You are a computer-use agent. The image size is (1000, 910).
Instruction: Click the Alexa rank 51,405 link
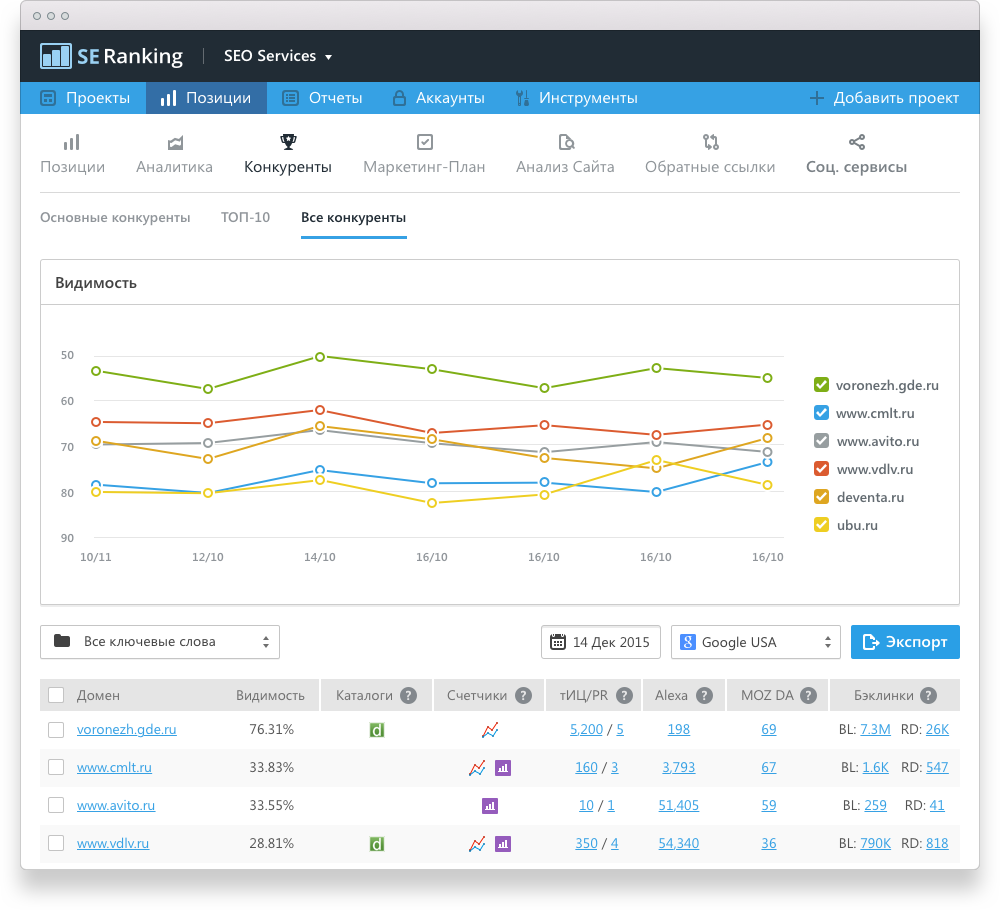point(679,805)
